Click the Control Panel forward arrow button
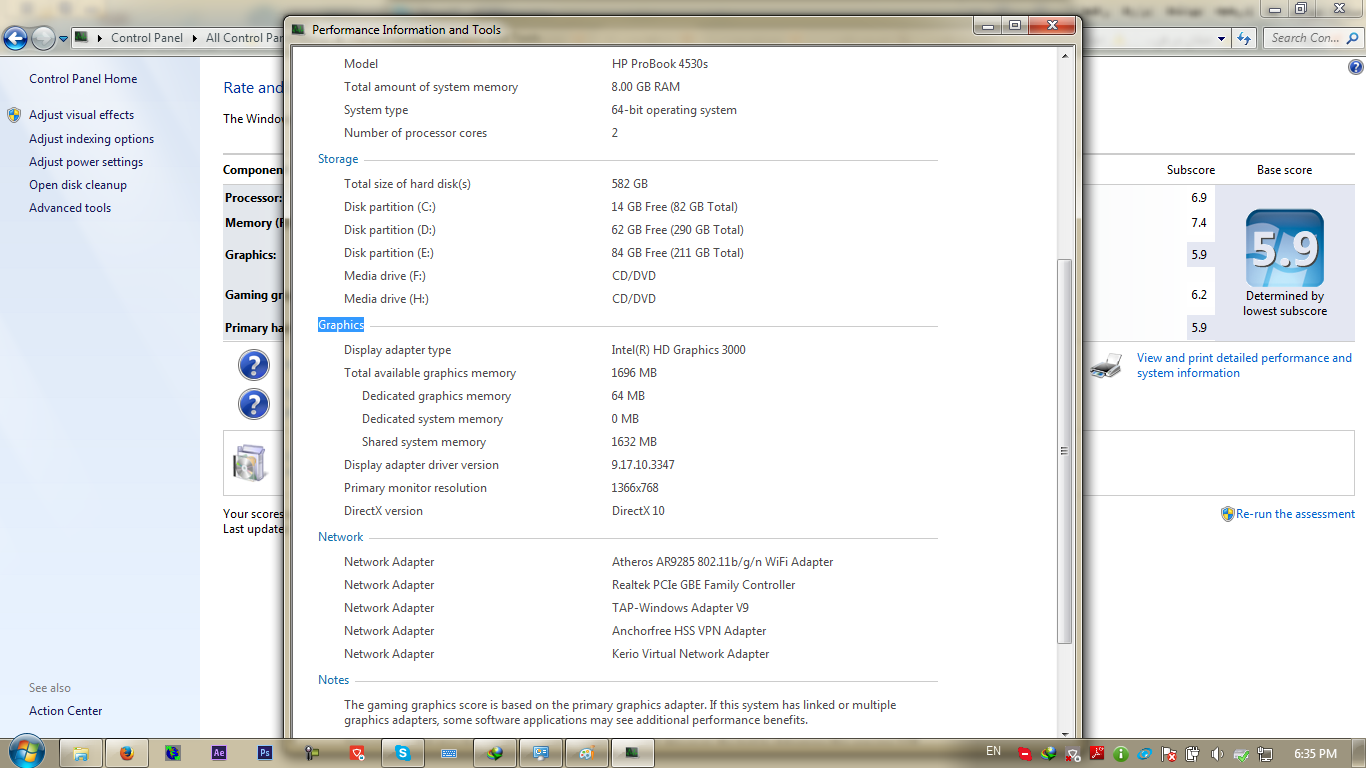 pyautogui.click(x=43, y=38)
